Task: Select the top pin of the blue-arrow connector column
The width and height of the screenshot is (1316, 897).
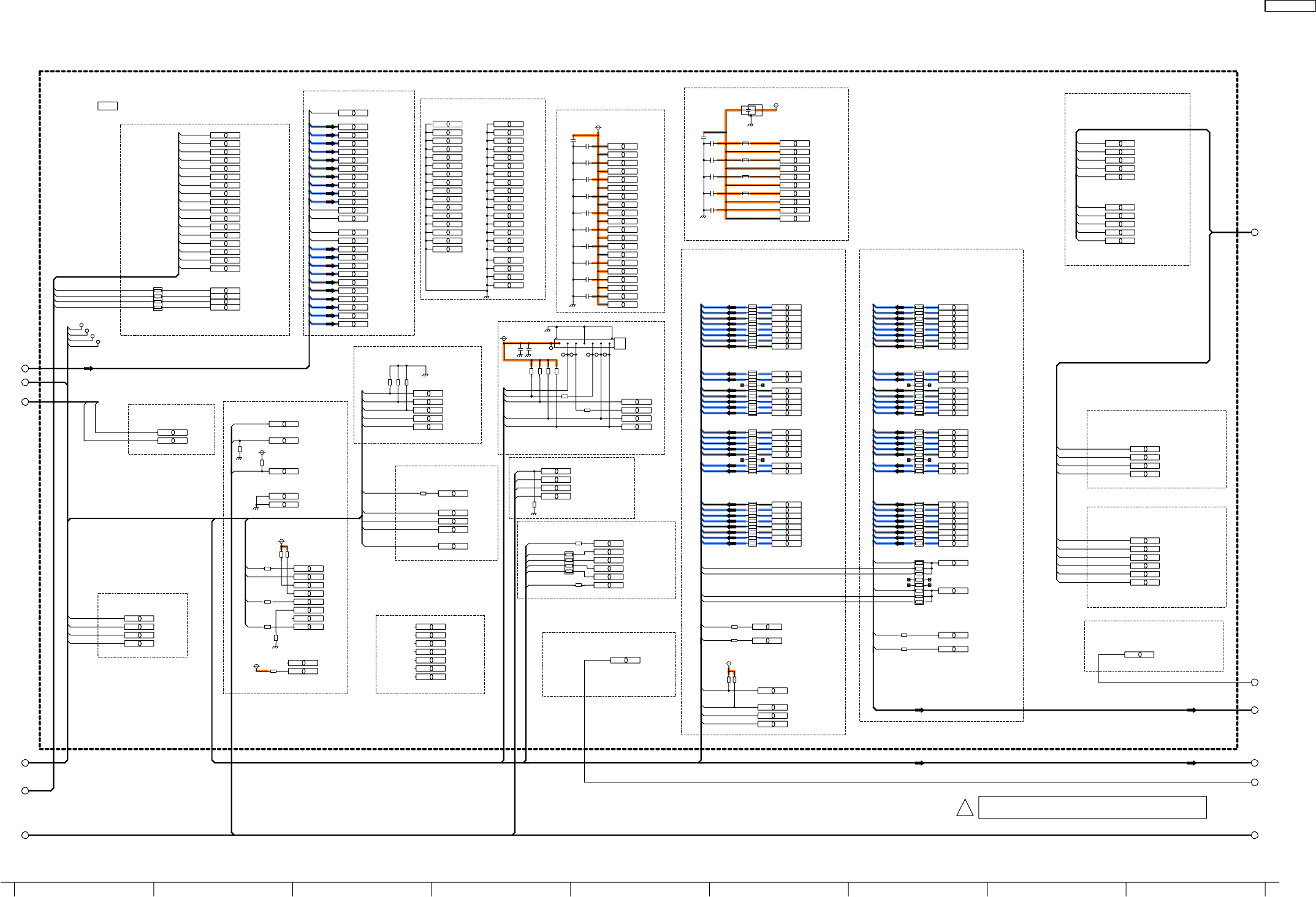Action: click(353, 113)
